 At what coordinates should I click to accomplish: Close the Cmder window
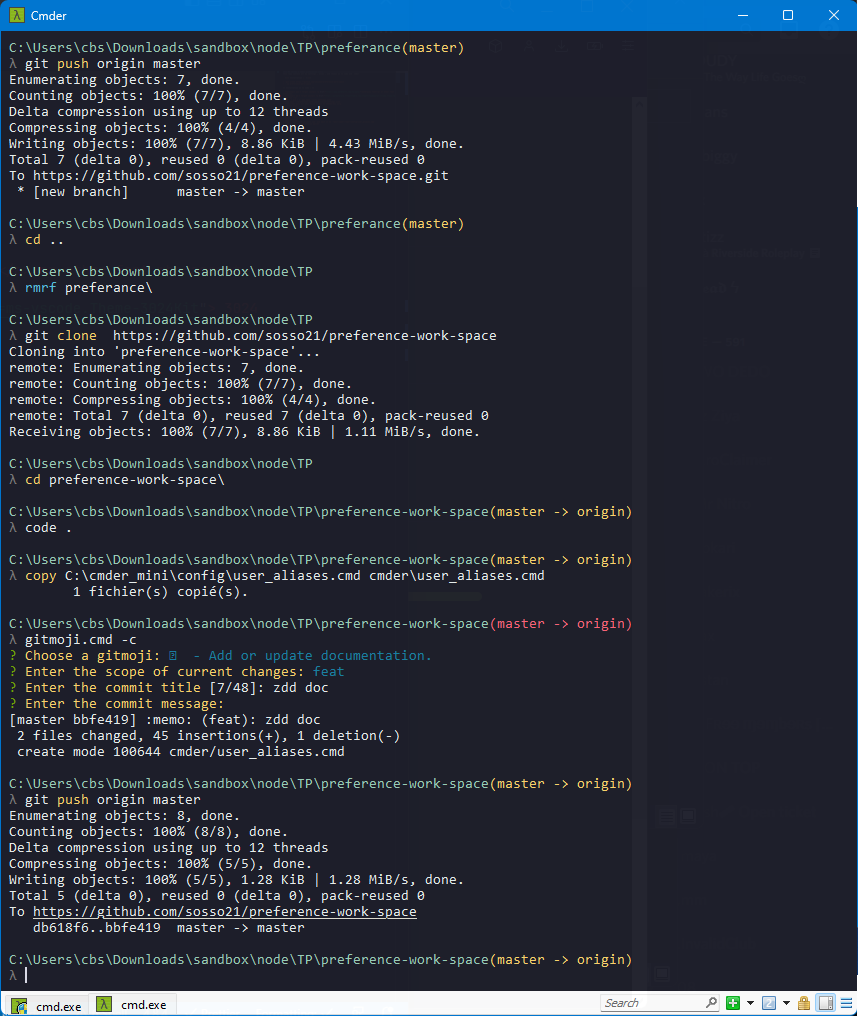[x=834, y=15]
